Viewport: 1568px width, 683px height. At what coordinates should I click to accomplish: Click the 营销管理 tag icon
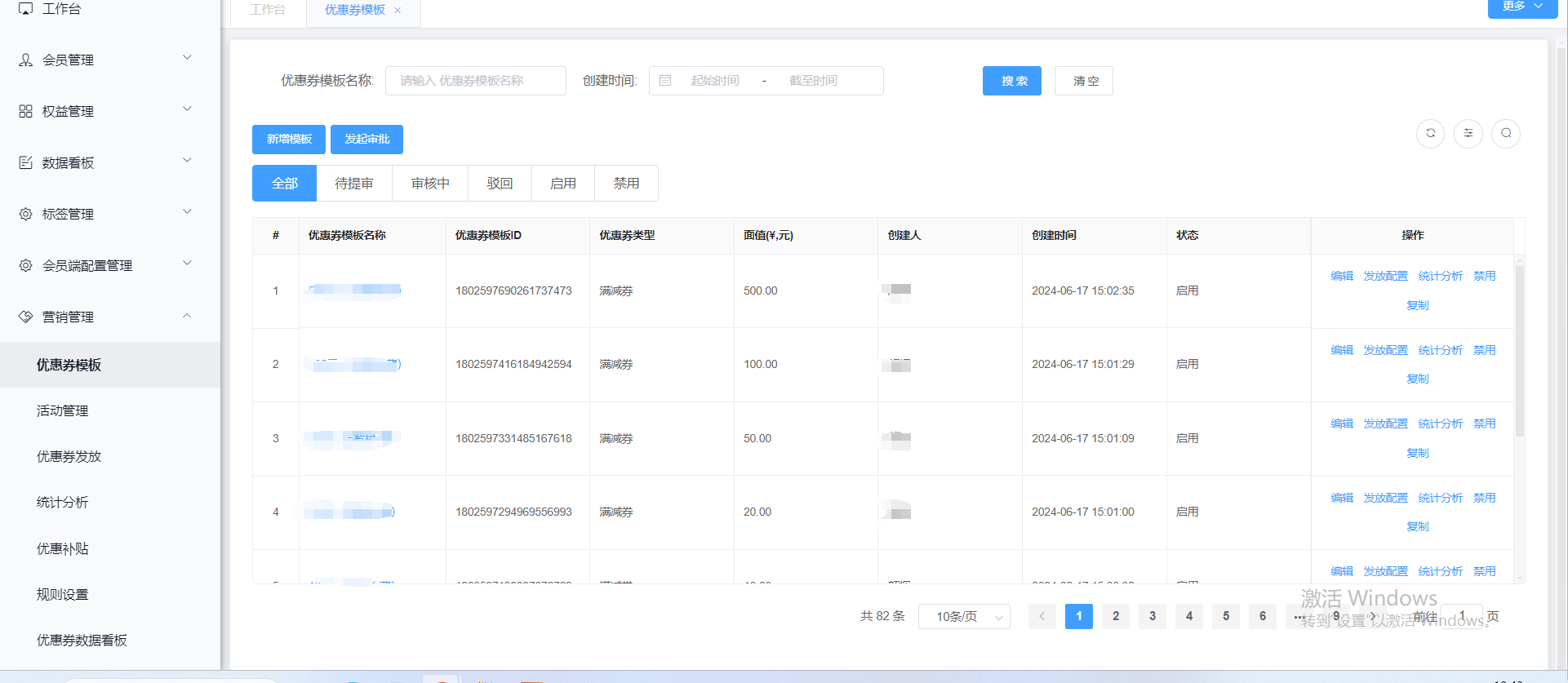pos(26,317)
